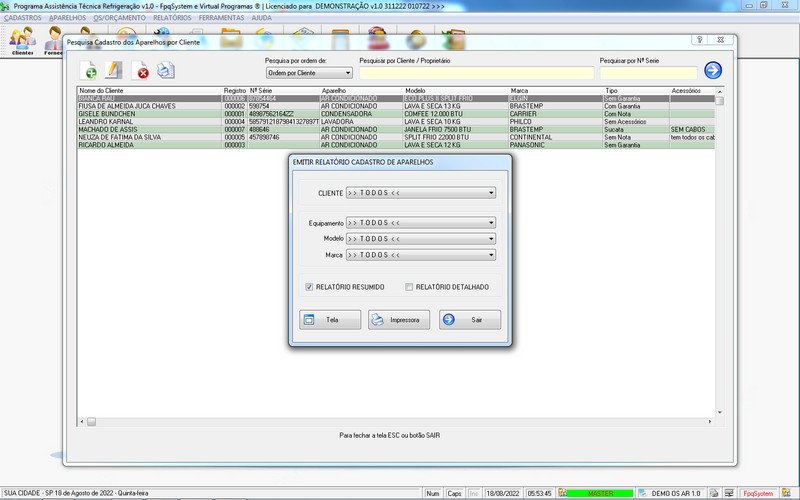Click CARRIER brand cell
The height and width of the screenshot is (500, 800).
tap(556, 114)
